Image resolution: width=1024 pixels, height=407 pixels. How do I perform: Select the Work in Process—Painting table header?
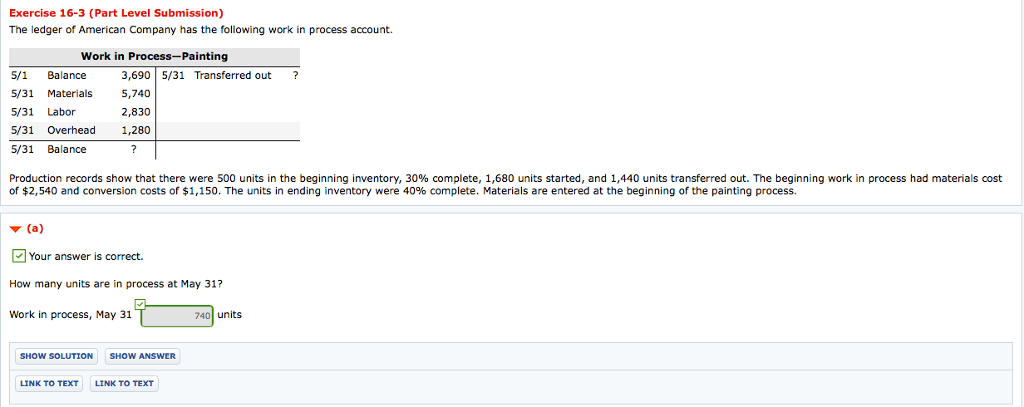(154, 56)
